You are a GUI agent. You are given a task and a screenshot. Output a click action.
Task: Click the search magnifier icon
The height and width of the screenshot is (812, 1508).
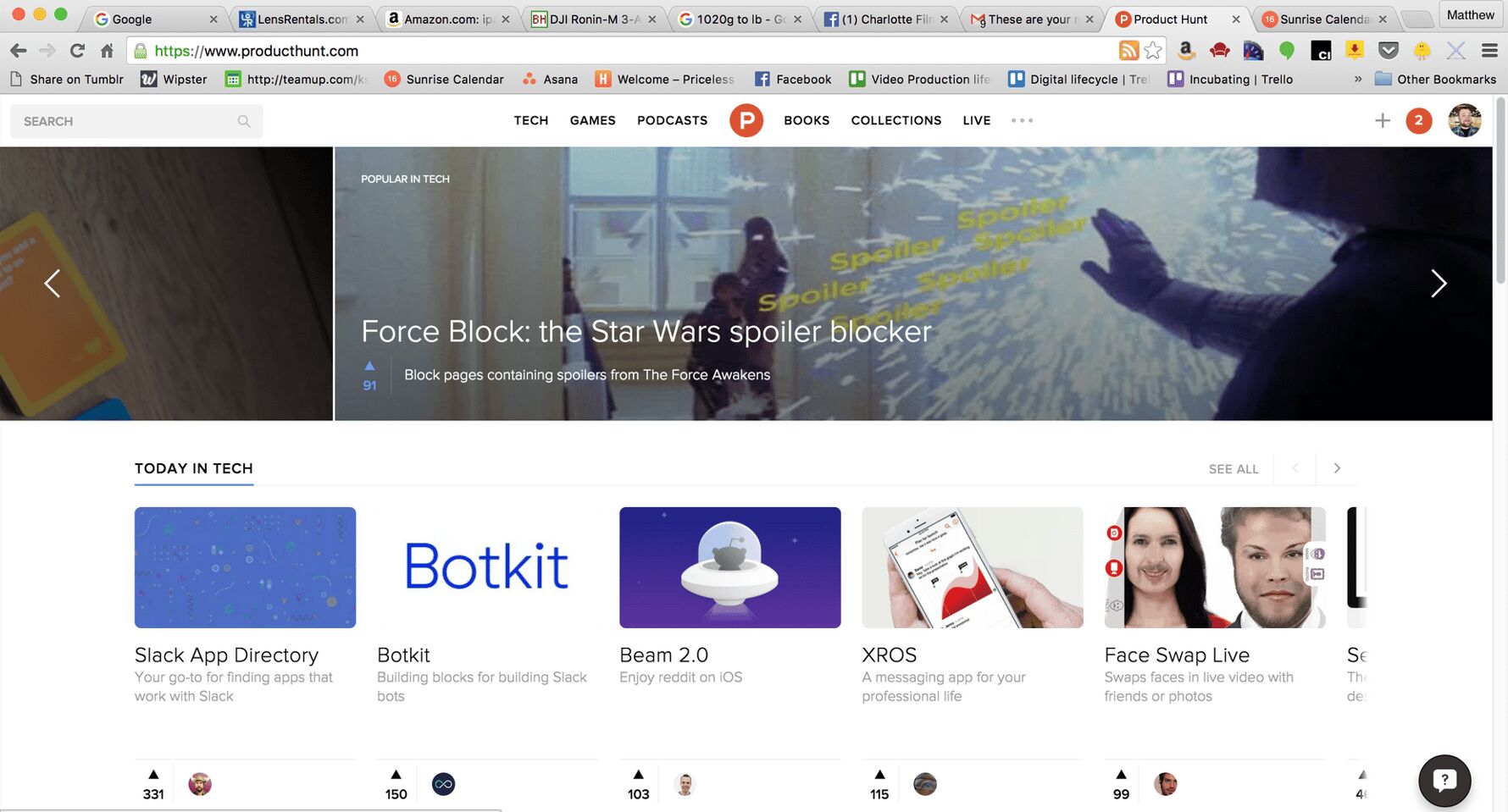point(244,121)
